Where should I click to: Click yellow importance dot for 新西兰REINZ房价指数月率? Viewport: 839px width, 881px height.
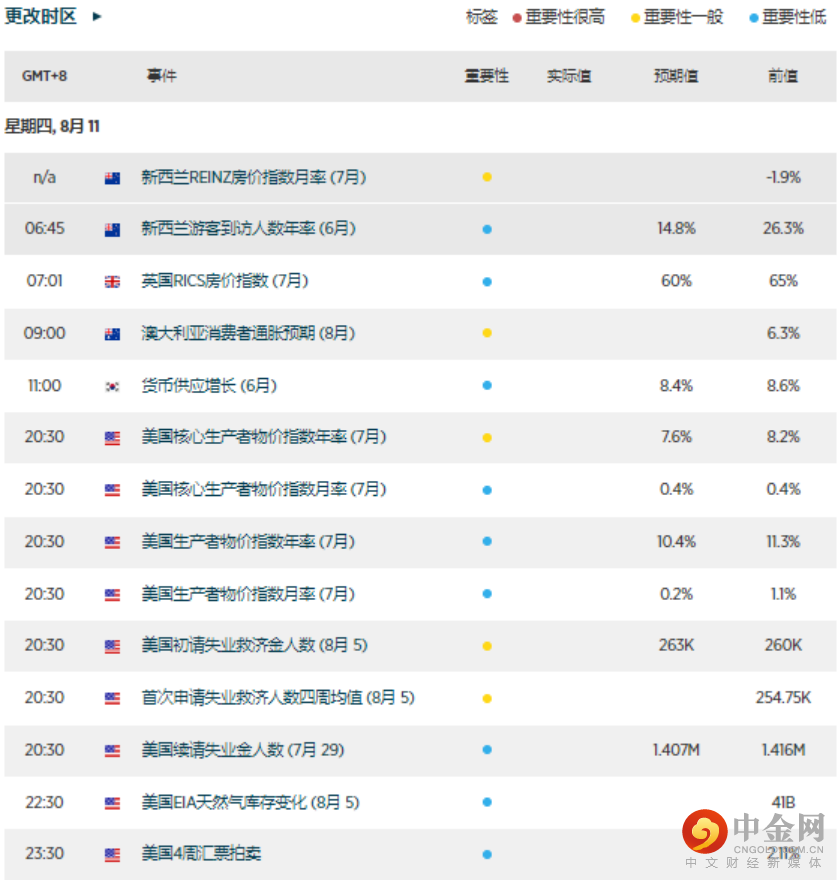click(x=487, y=177)
